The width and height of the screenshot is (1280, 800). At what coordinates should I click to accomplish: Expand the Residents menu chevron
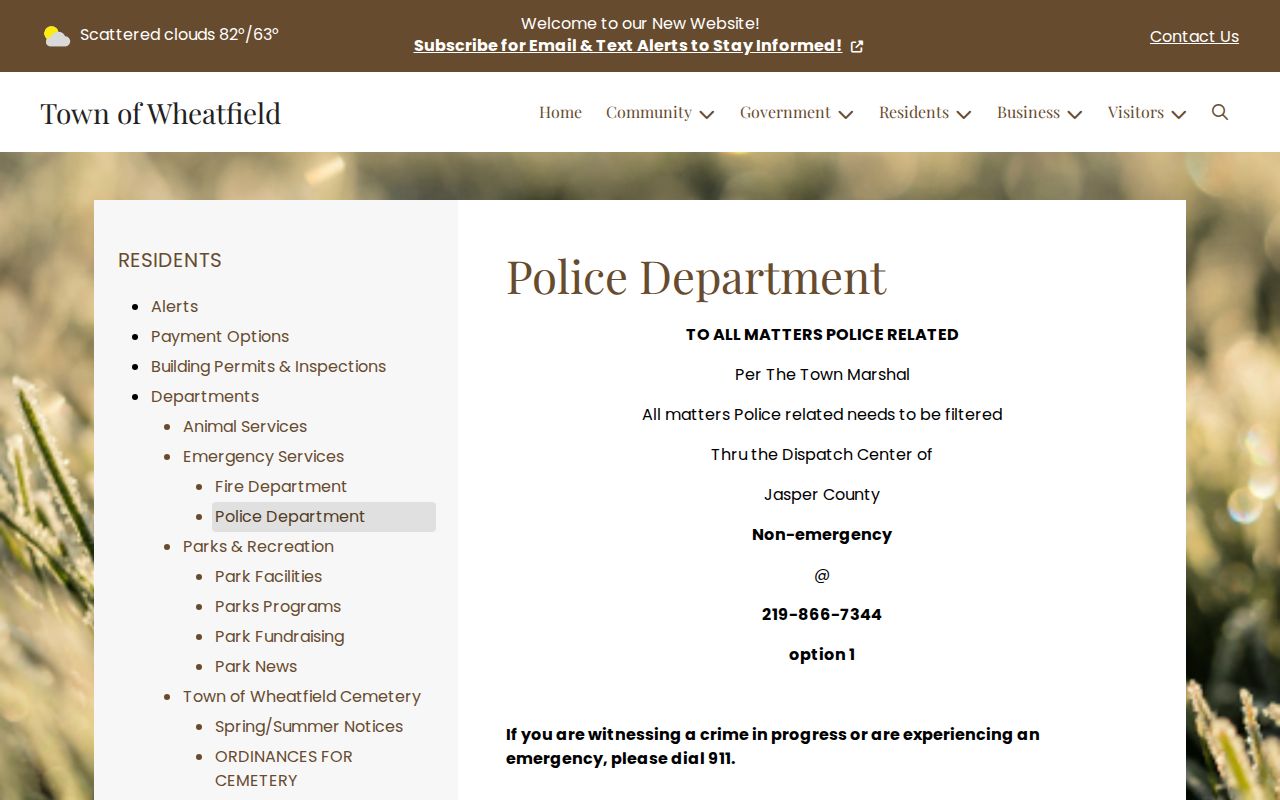click(x=964, y=114)
